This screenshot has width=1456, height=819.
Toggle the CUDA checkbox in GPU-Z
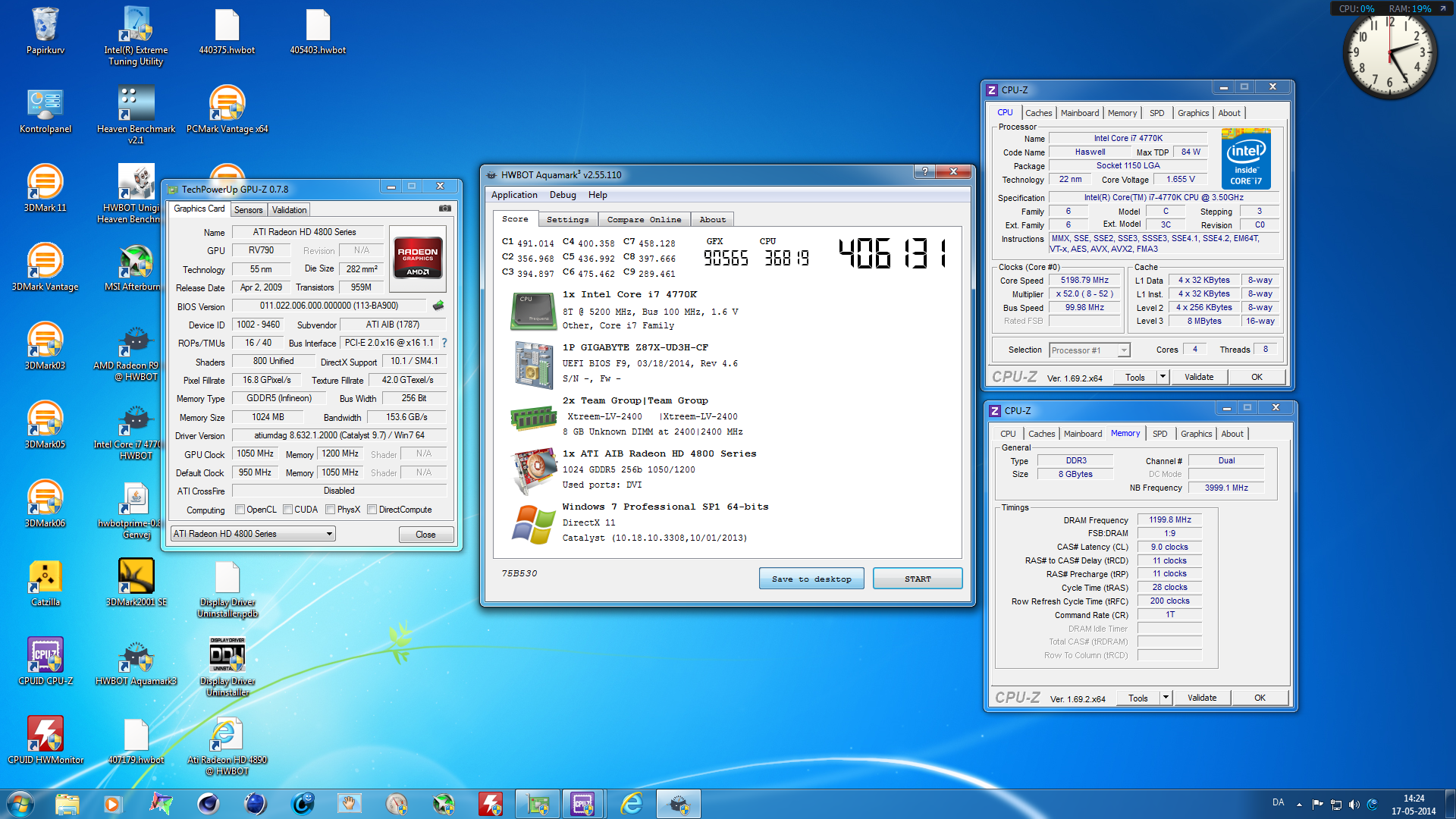point(287,510)
